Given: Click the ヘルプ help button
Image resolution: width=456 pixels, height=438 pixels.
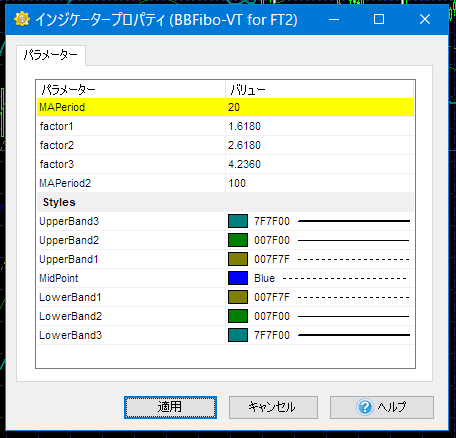Looking at the screenshot, I should (382, 407).
